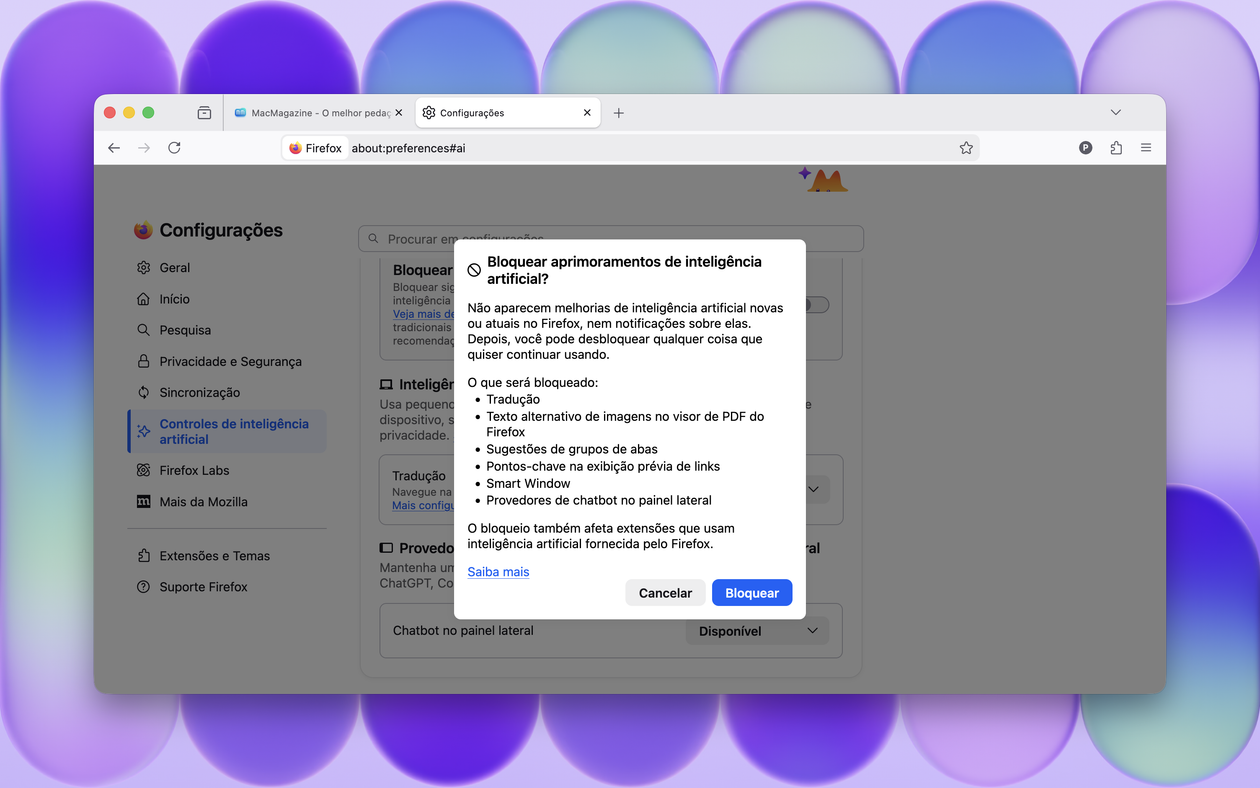Open the Tradução row dropdown chevron
The width and height of the screenshot is (1260, 788).
[x=814, y=489]
